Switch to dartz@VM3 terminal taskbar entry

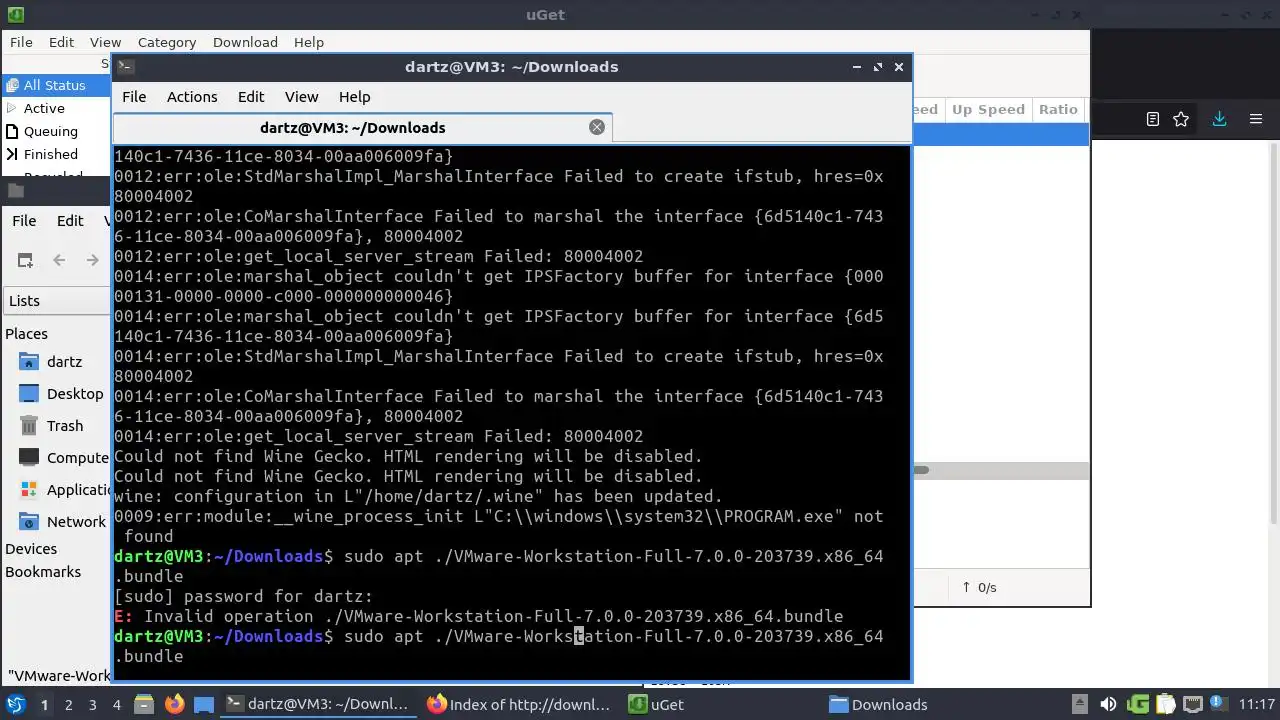317,704
